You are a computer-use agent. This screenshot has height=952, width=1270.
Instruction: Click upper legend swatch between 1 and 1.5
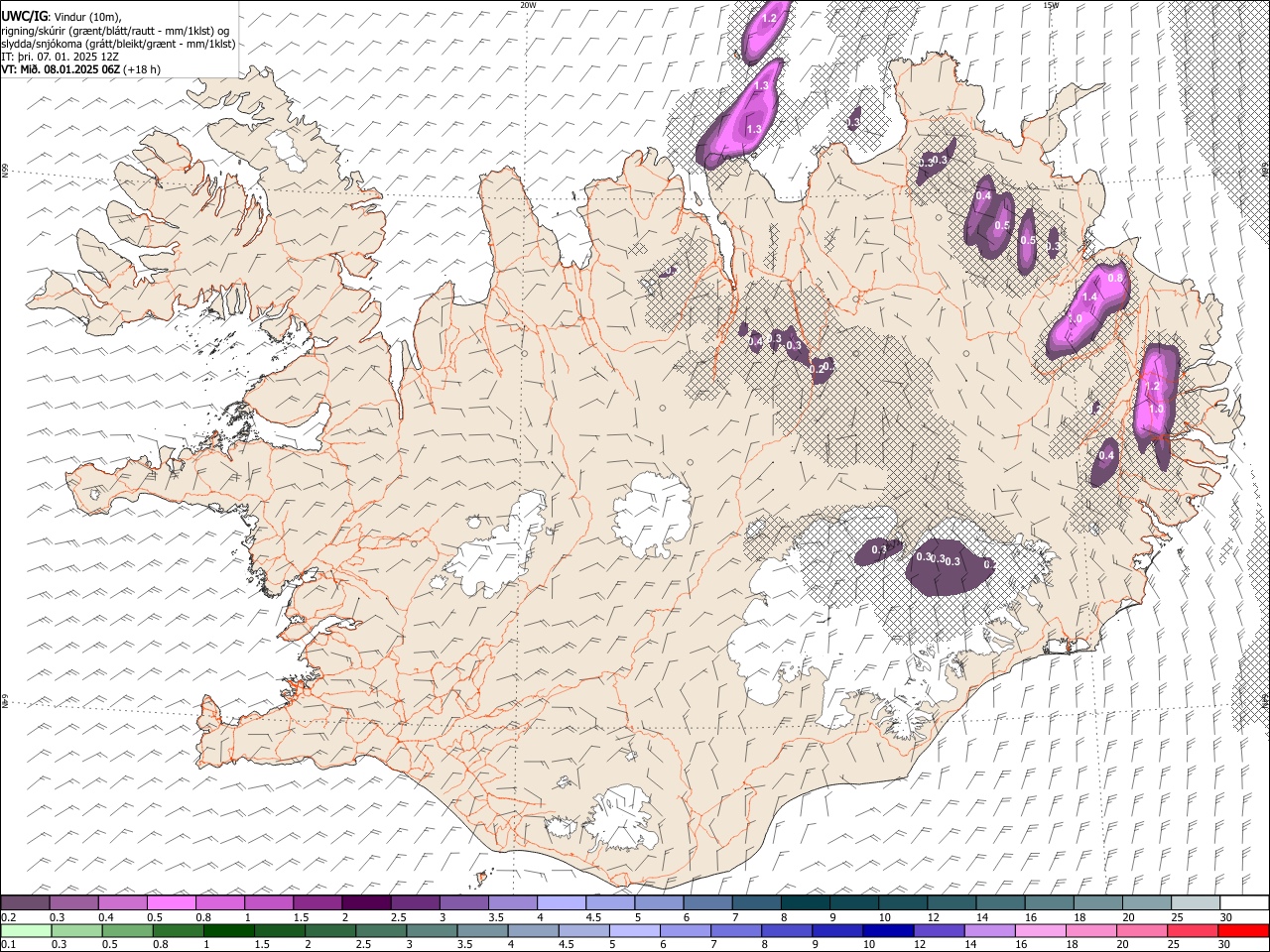point(268,903)
